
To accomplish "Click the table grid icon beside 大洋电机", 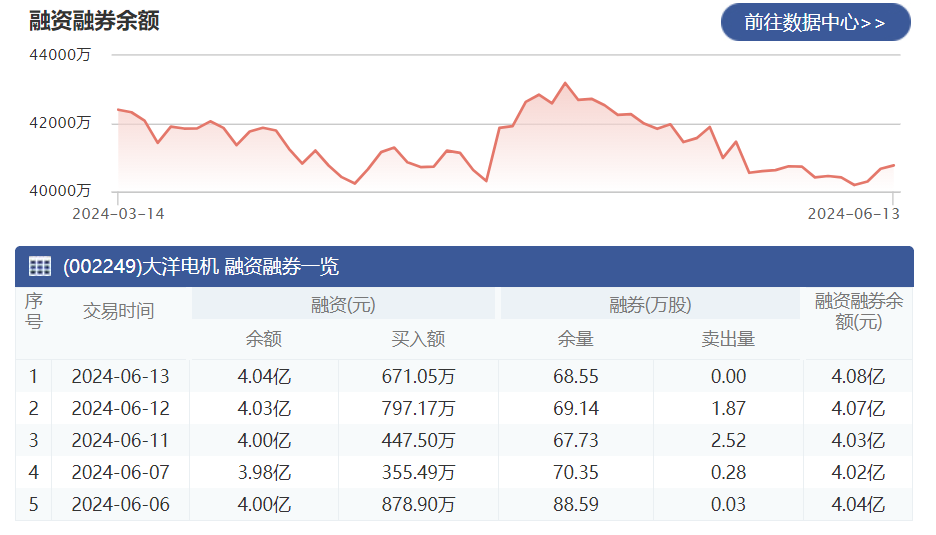I will 40,266.
